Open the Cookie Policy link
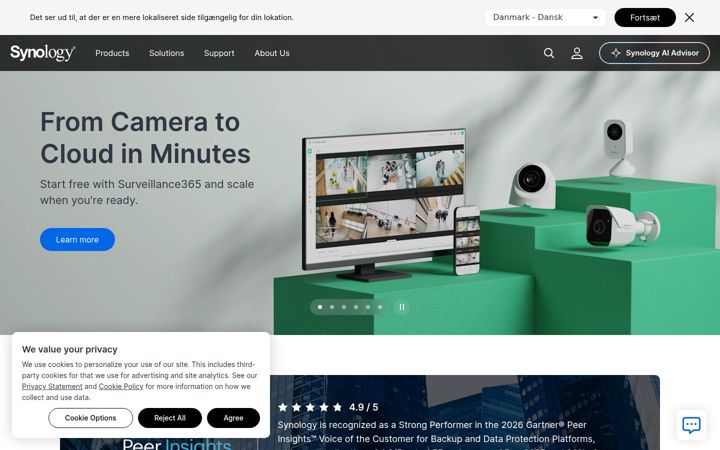The image size is (720, 450). pos(121,387)
